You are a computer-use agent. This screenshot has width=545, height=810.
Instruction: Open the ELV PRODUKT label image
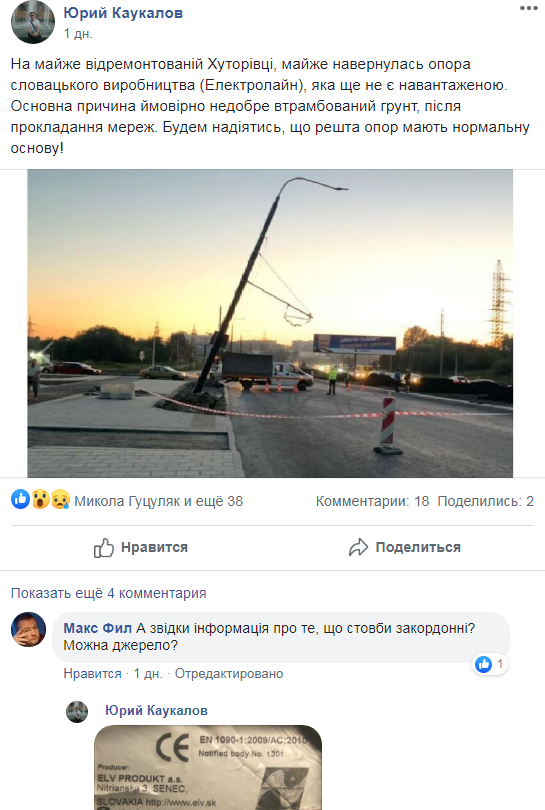tap(208, 768)
